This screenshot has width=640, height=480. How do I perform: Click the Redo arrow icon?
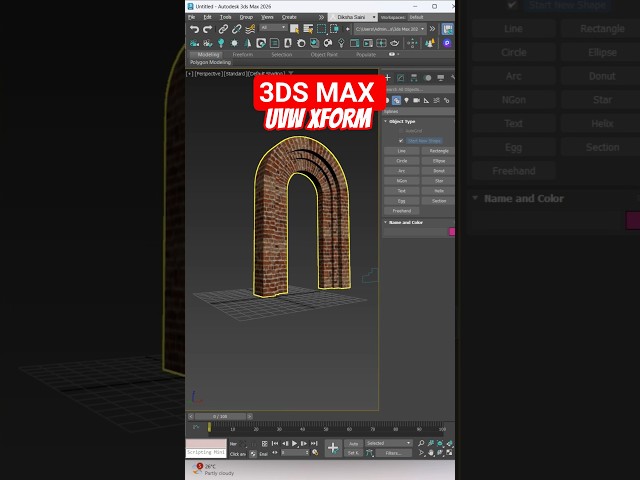click(207, 29)
